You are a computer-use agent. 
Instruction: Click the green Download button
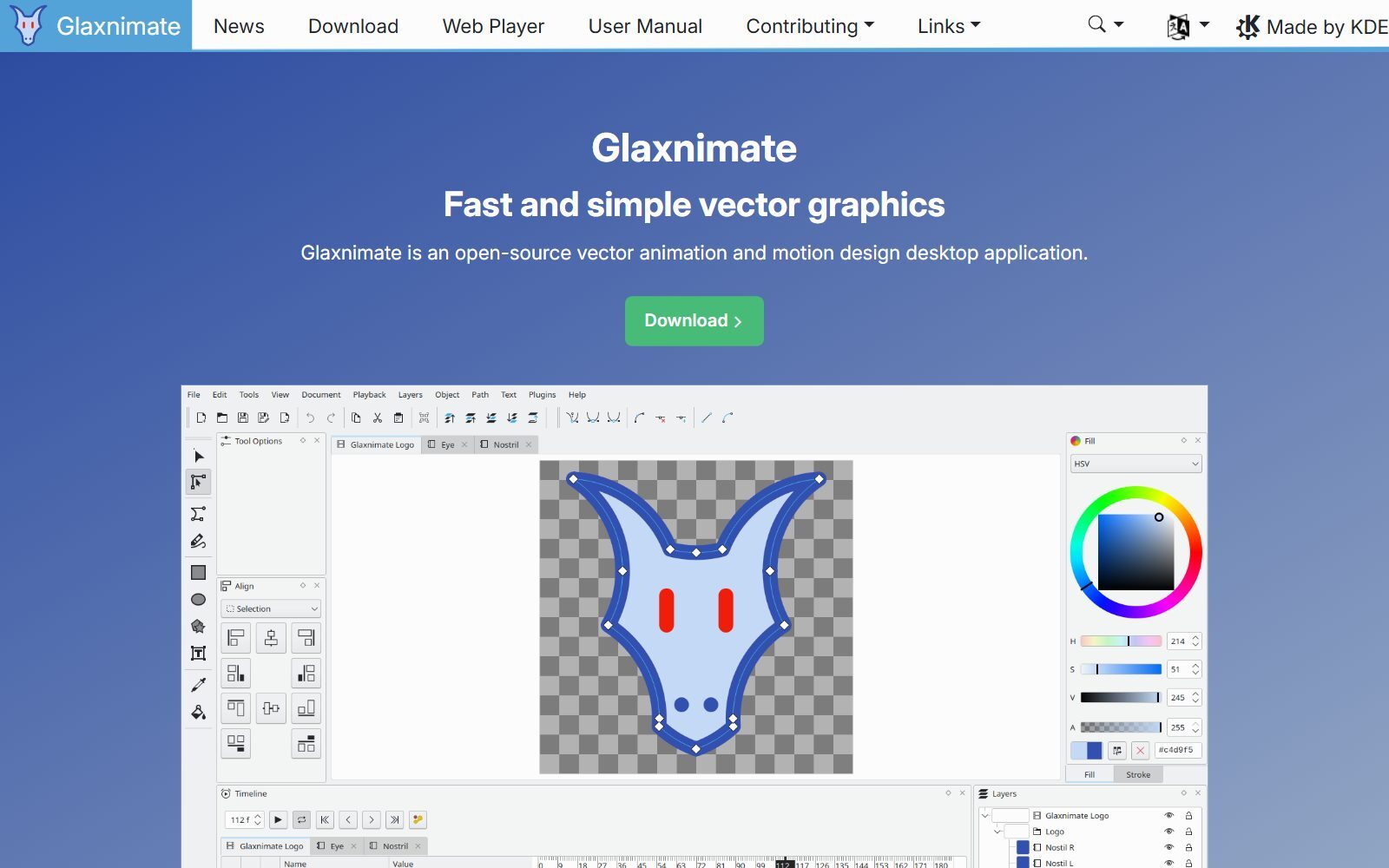[694, 321]
